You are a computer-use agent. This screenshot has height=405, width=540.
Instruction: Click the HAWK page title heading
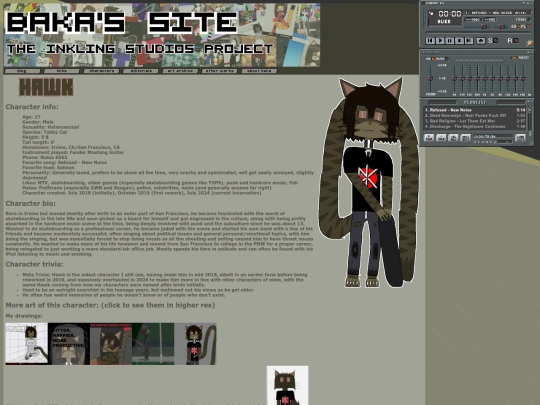46,87
